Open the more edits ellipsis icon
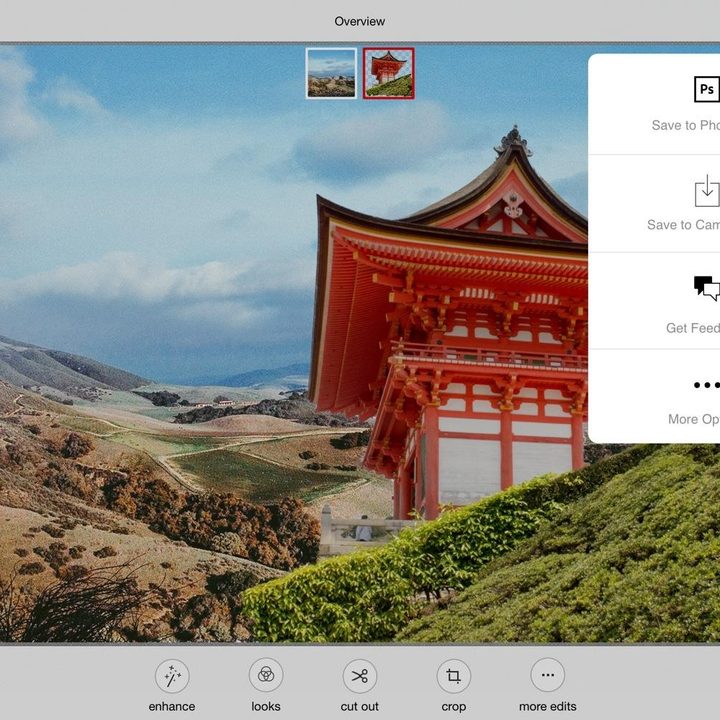720x720 pixels. point(547,675)
